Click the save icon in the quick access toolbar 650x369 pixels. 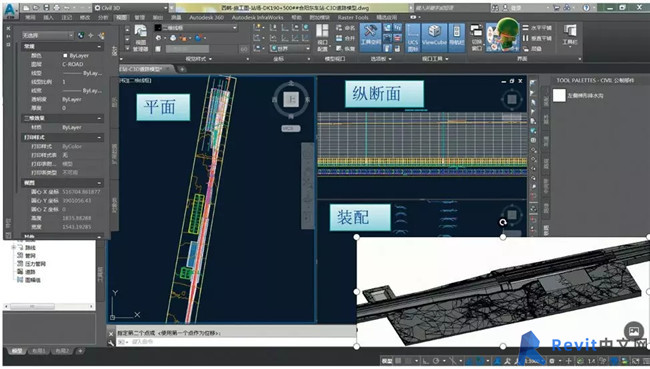[x=46, y=8]
